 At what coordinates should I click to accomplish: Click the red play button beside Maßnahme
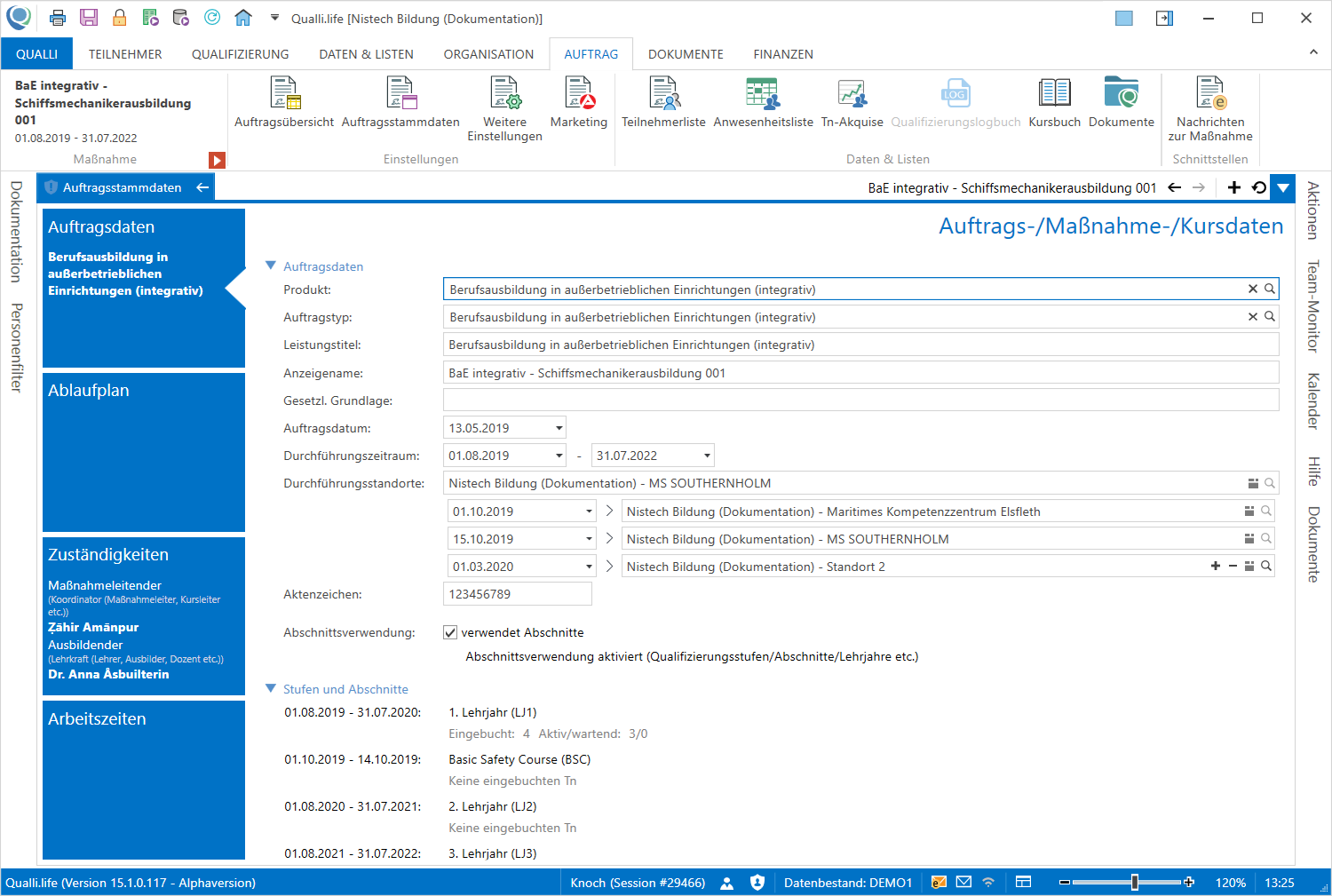click(x=217, y=160)
